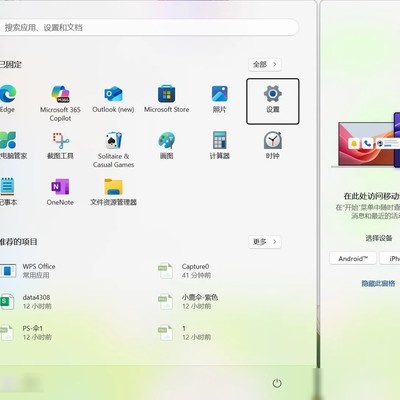400x400 pixels.
Task: Open 记事本 notepad
Action: [x=8, y=192]
